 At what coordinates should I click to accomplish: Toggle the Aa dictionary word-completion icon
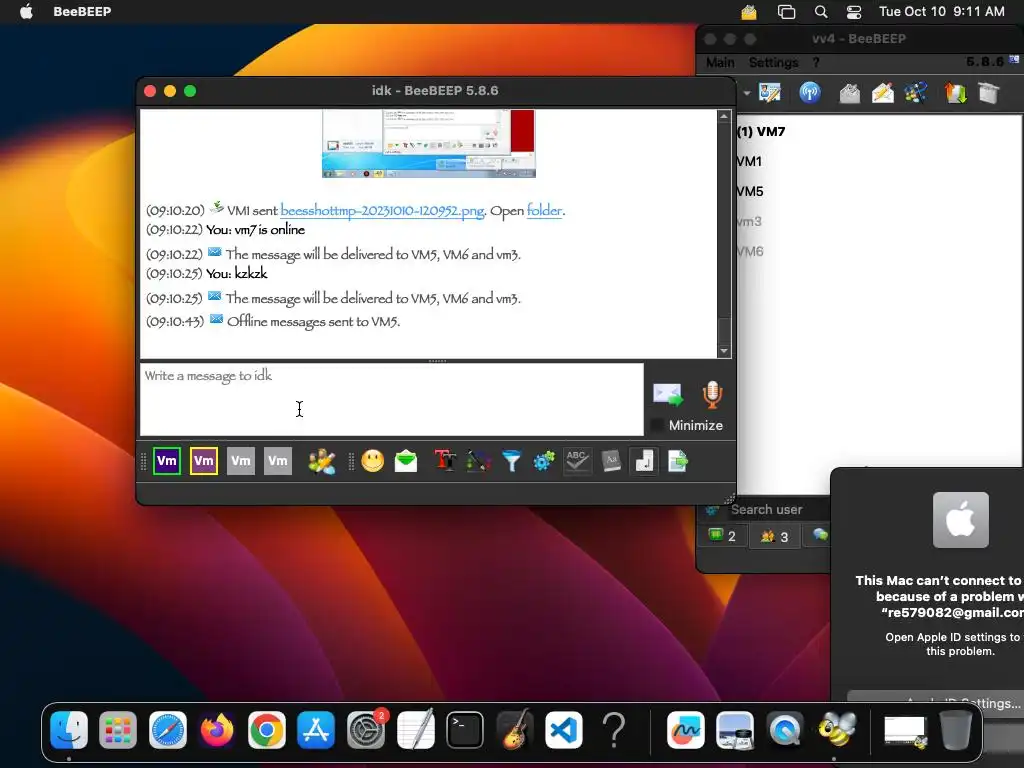[611, 461]
